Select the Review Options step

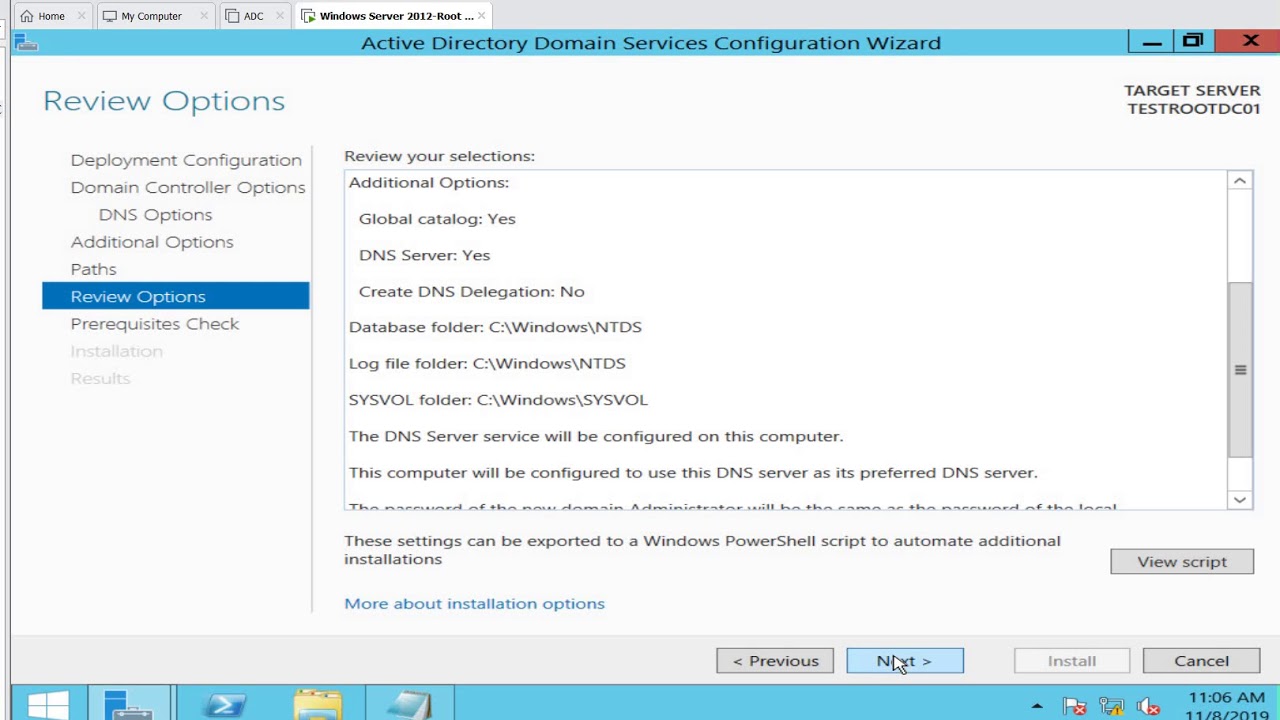point(175,296)
